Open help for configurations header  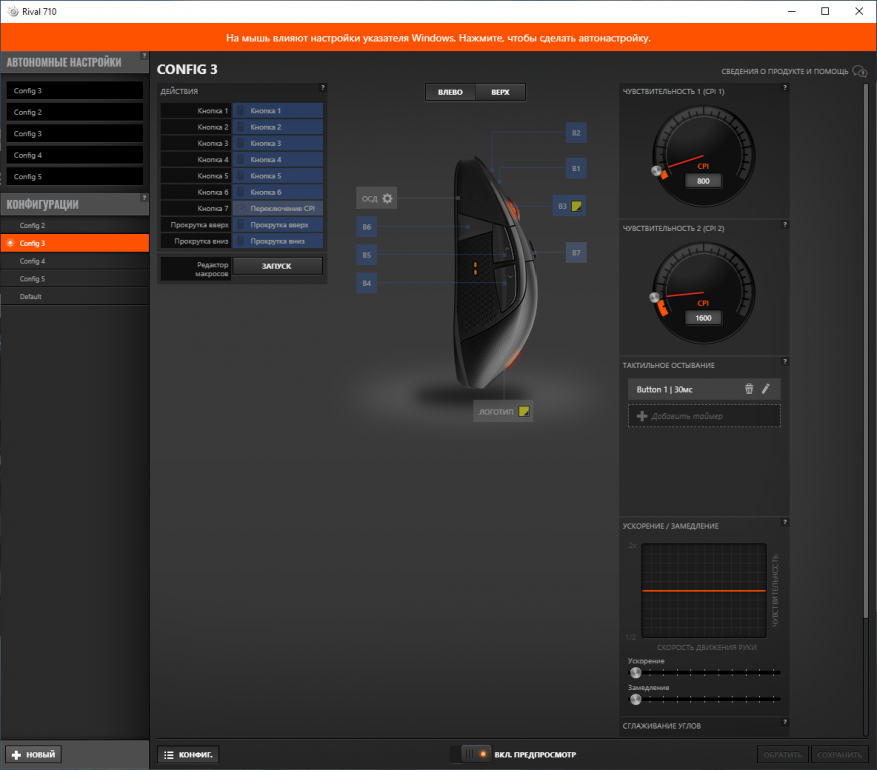pos(144,197)
